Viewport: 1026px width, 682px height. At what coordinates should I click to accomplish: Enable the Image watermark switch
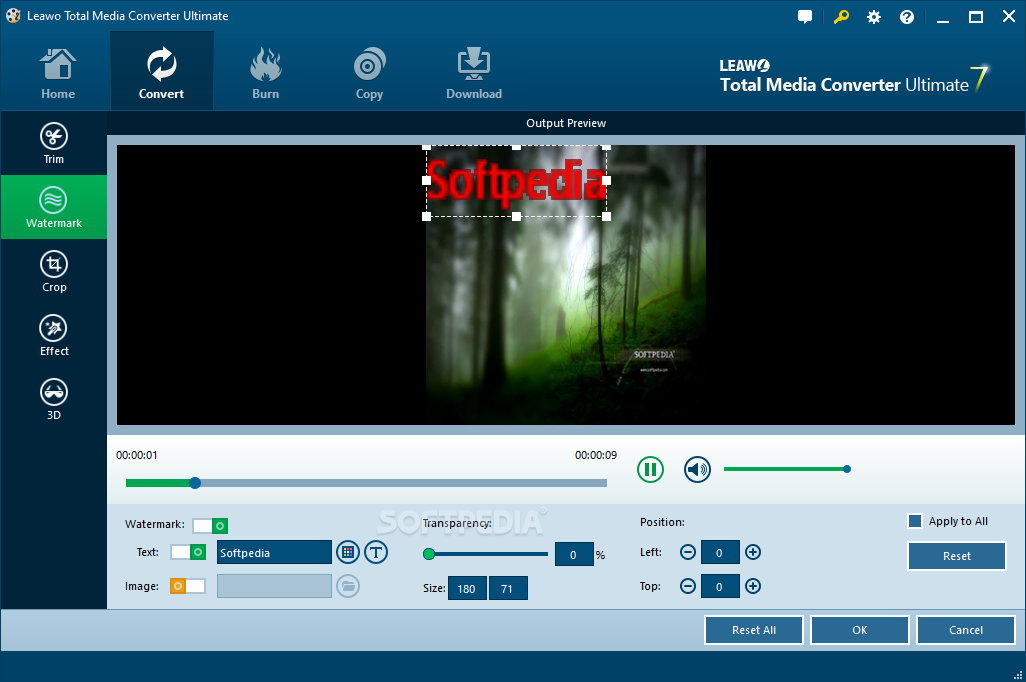[x=188, y=586]
